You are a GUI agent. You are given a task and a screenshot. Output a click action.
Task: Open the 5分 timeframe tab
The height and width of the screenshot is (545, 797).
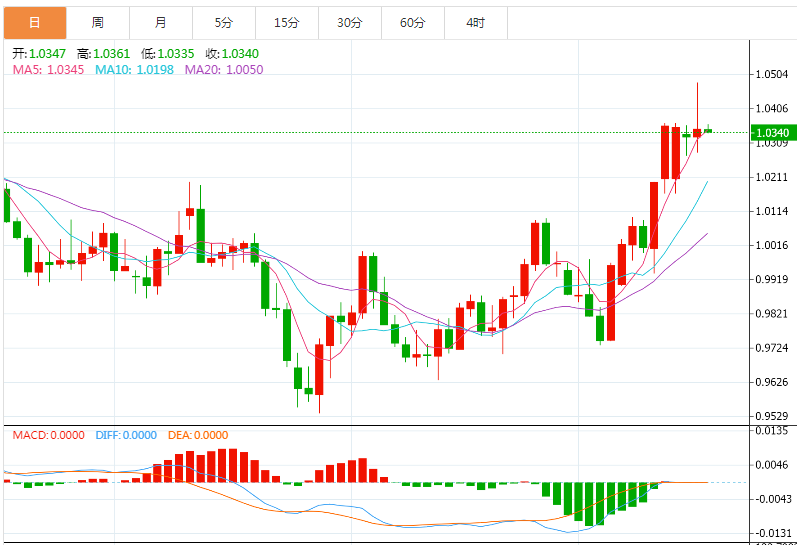[x=224, y=23]
